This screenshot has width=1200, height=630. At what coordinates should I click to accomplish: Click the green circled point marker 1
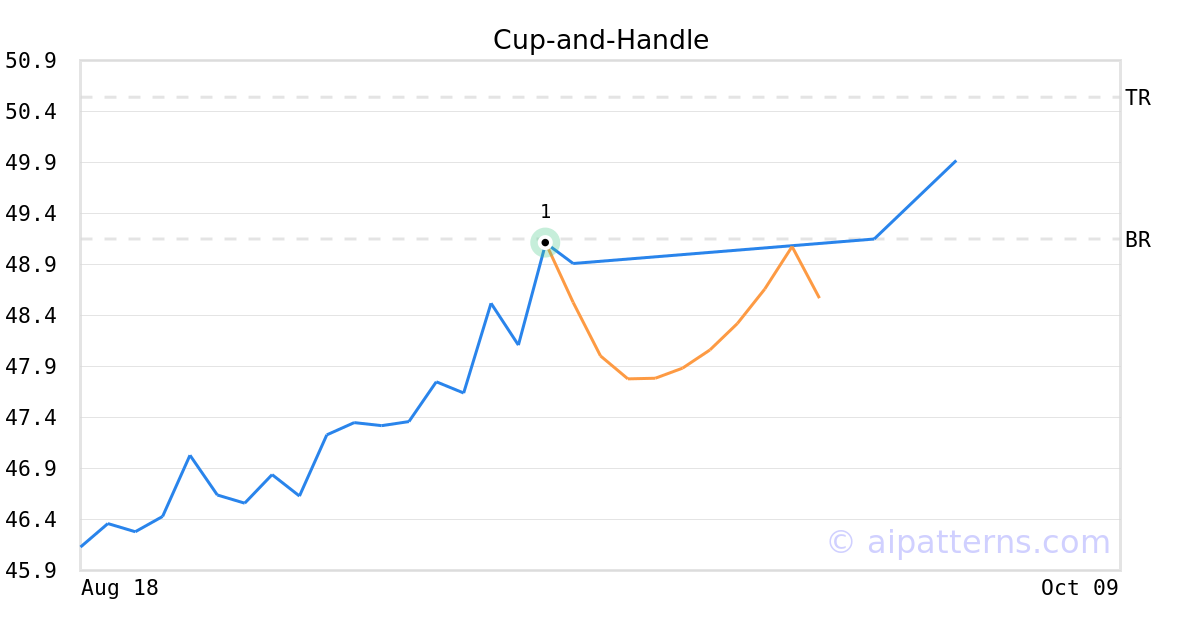click(x=545, y=242)
